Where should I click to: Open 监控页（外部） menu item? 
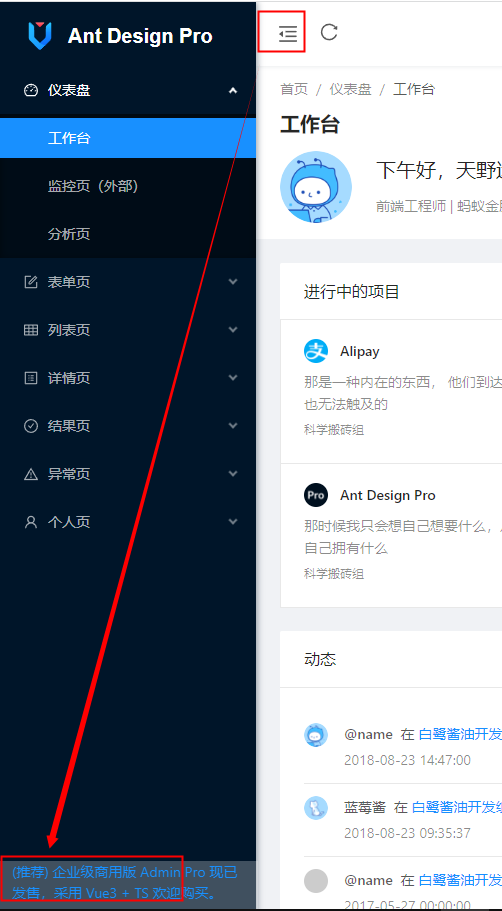(x=128, y=186)
